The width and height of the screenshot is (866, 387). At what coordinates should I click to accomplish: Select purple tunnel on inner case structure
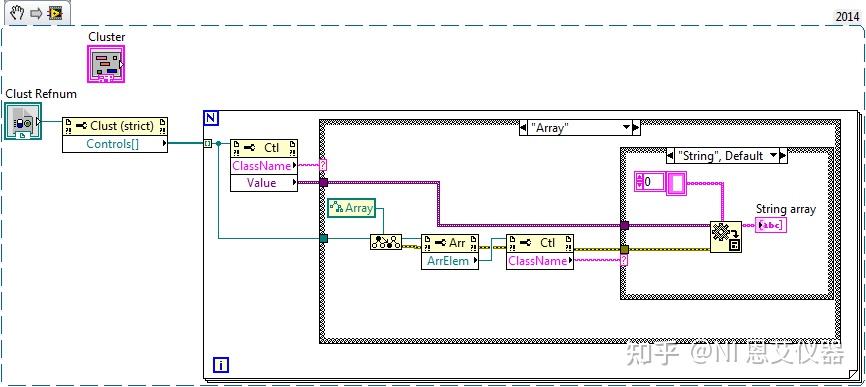click(x=625, y=225)
